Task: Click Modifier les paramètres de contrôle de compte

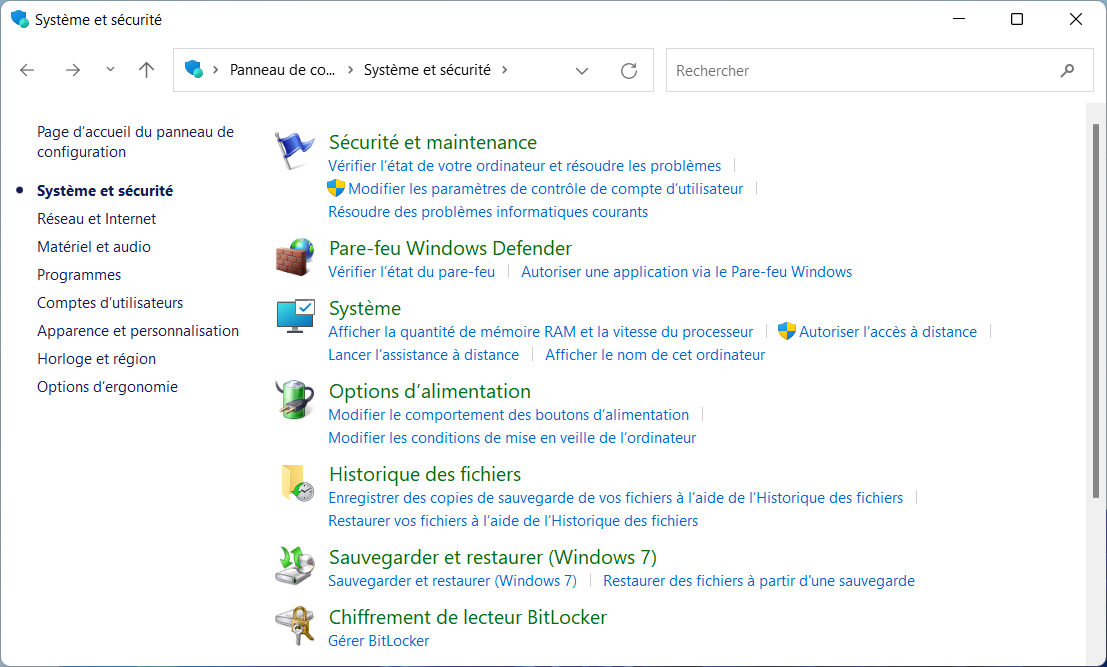Action: (546, 188)
